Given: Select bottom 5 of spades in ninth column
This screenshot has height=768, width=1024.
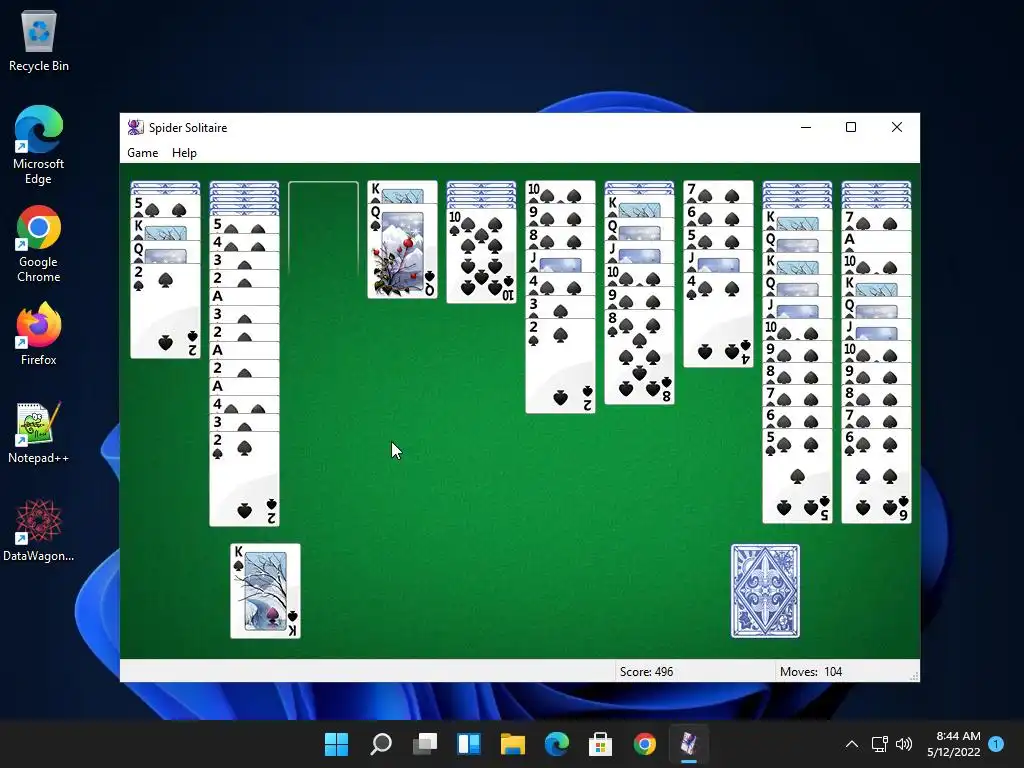Looking at the screenshot, I should (797, 476).
